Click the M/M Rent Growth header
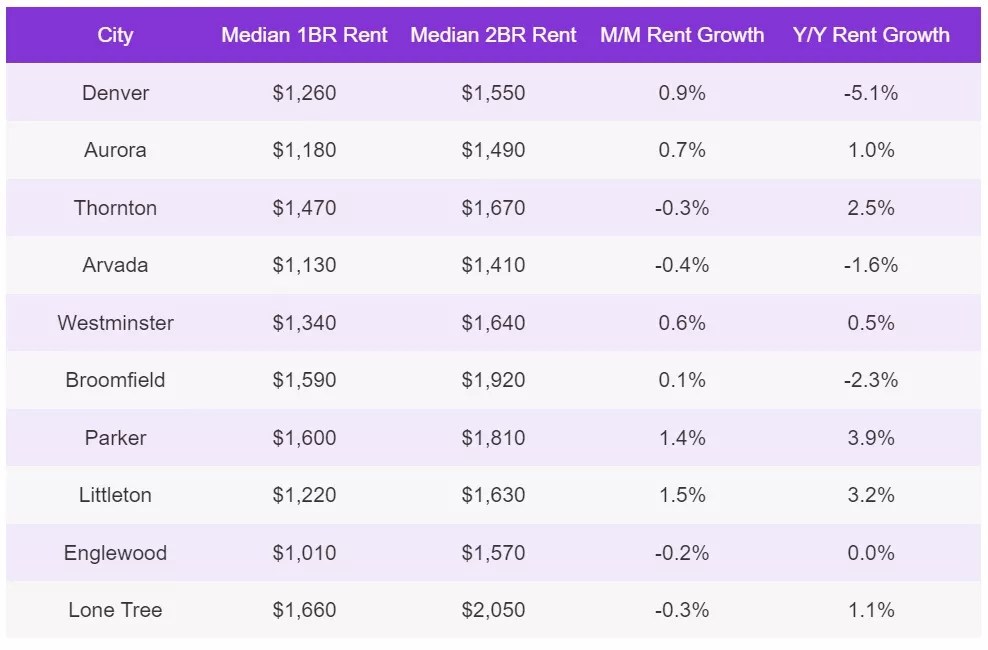 tap(682, 35)
